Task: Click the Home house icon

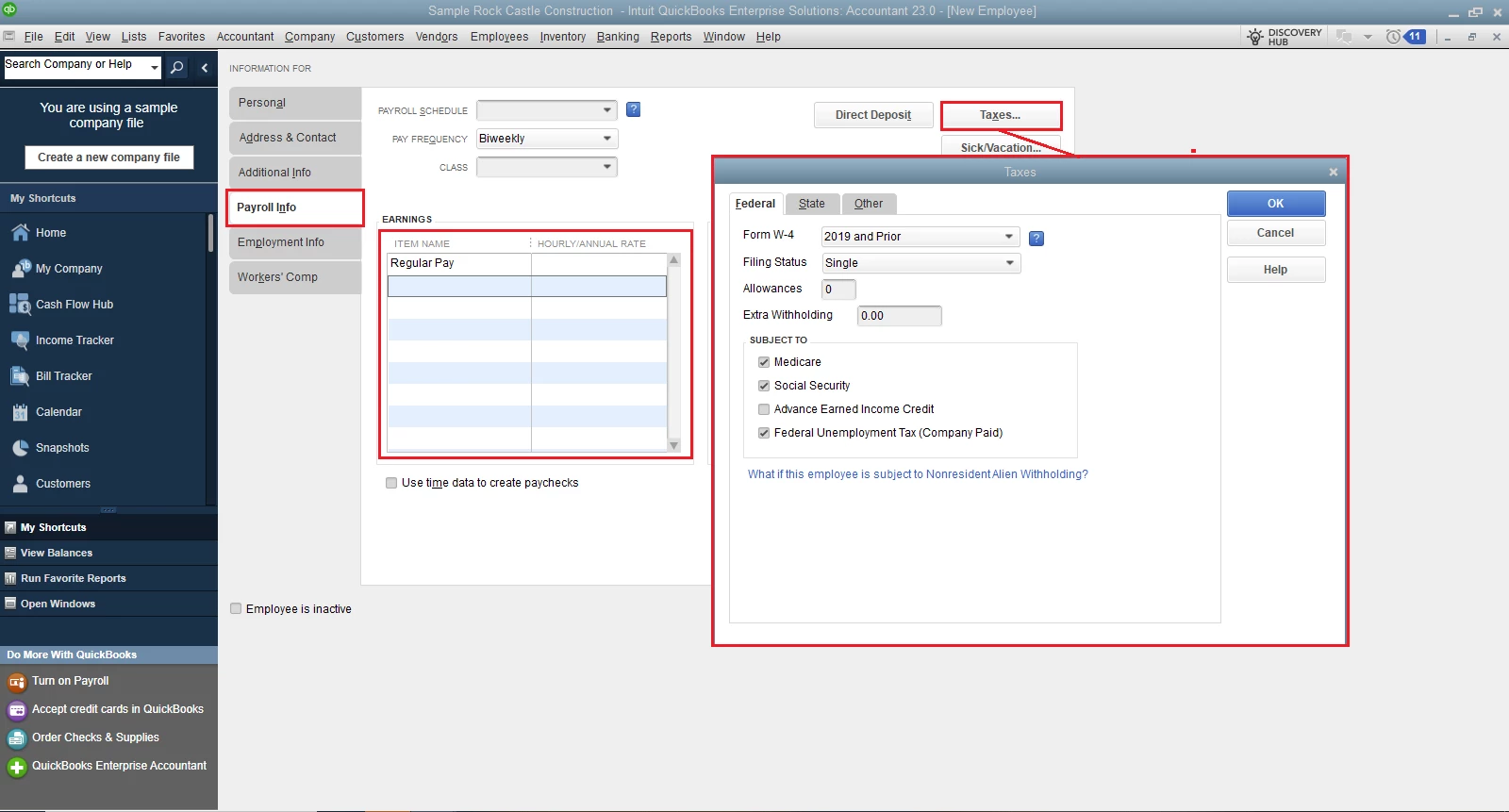Action: (20, 233)
